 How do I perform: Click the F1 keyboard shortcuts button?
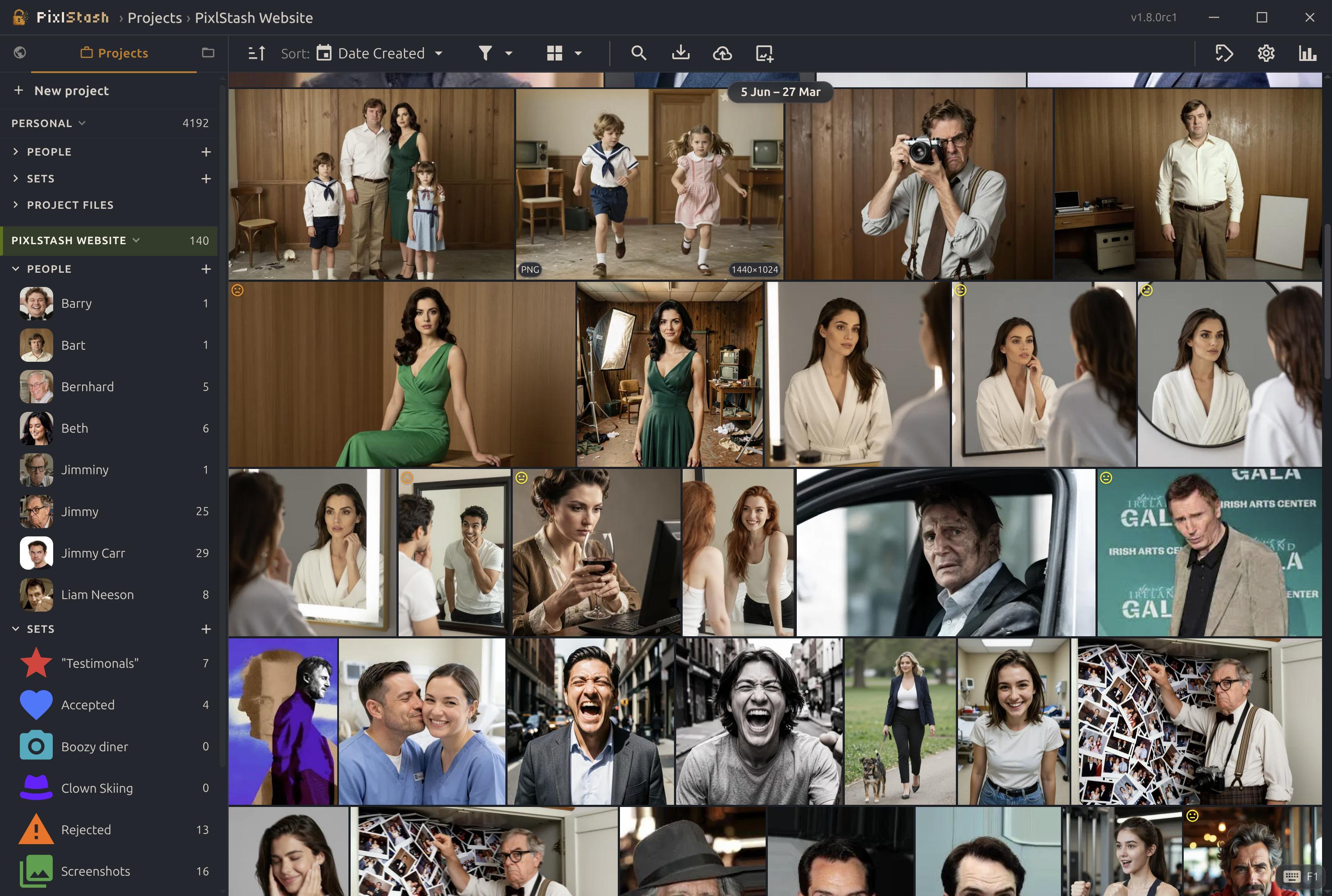(x=1300, y=877)
